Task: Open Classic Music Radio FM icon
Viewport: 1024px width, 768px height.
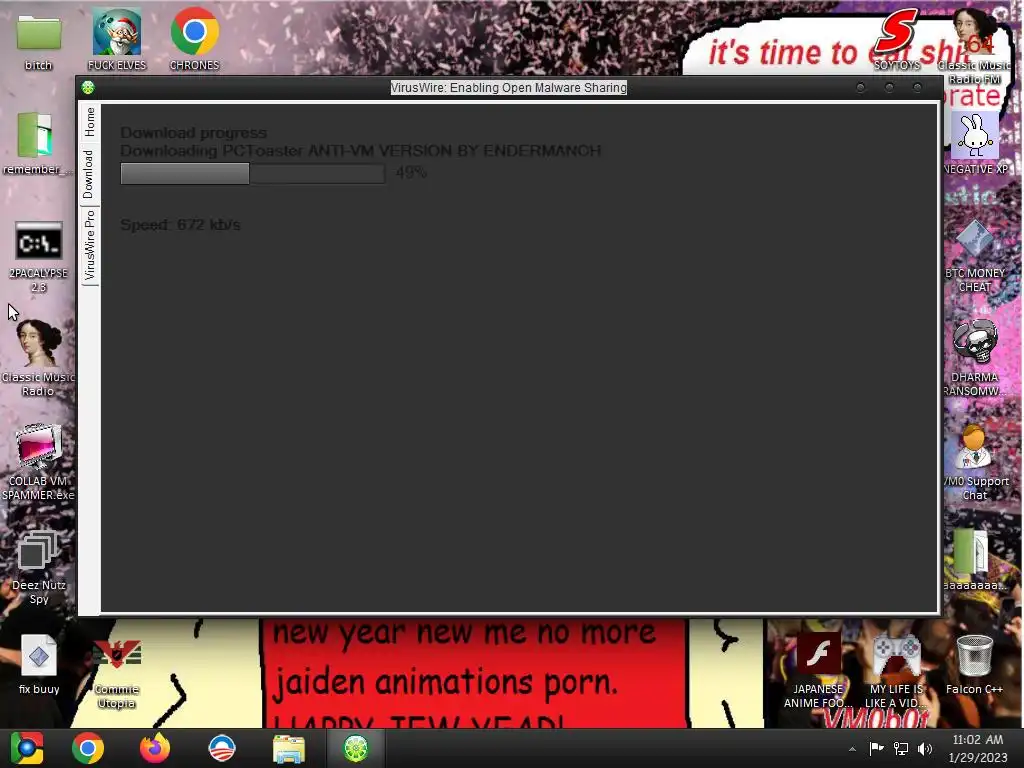Action: click(974, 47)
